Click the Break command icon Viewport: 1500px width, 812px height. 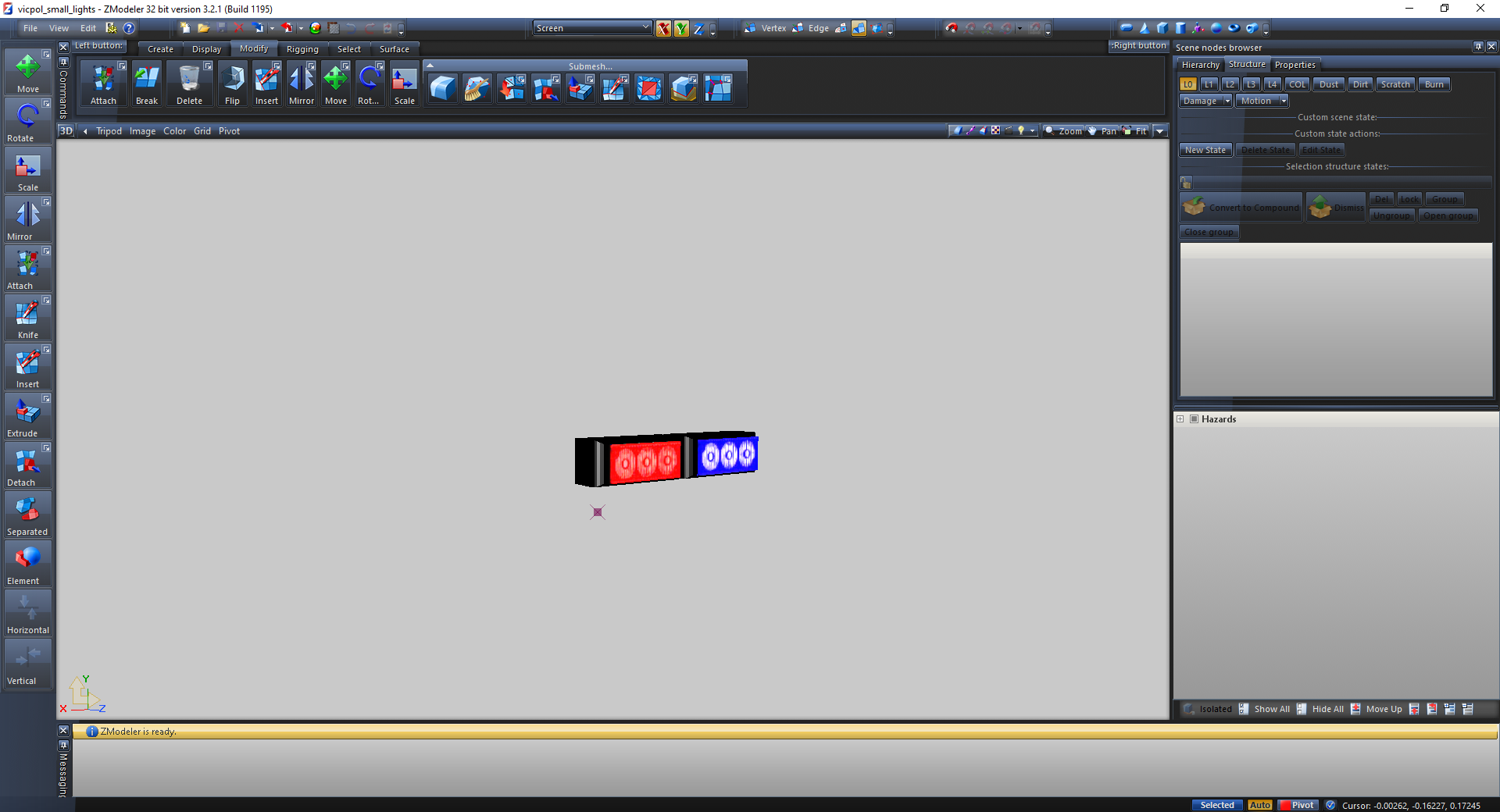tap(147, 84)
